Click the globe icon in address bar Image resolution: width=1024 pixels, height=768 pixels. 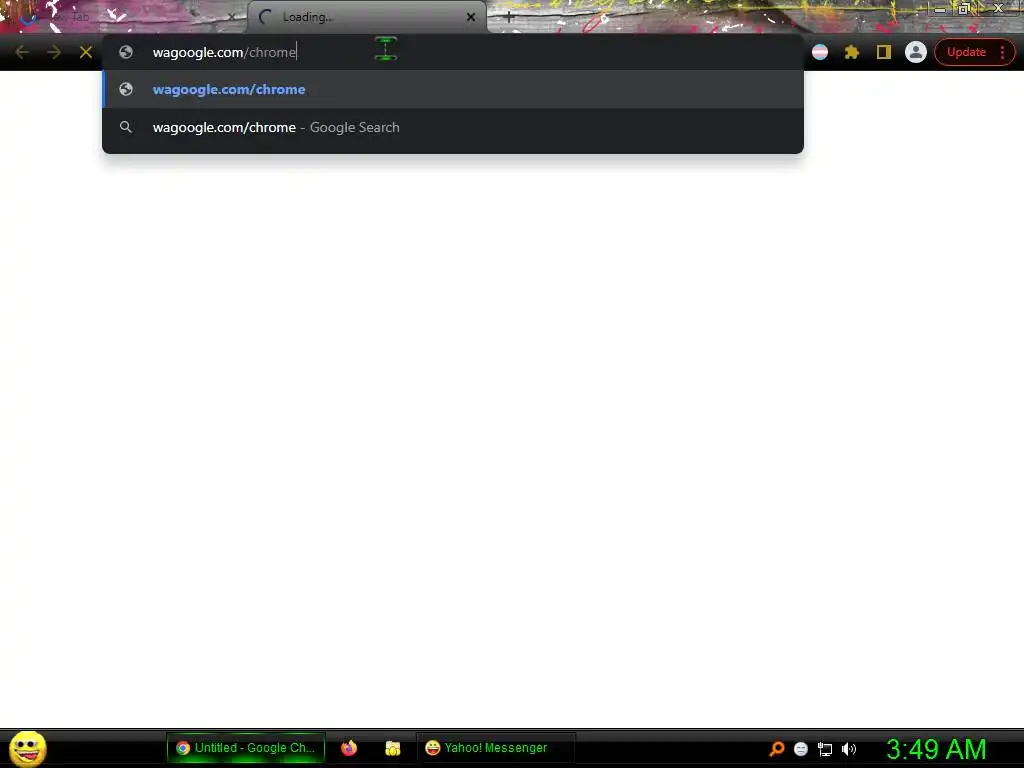[126, 52]
